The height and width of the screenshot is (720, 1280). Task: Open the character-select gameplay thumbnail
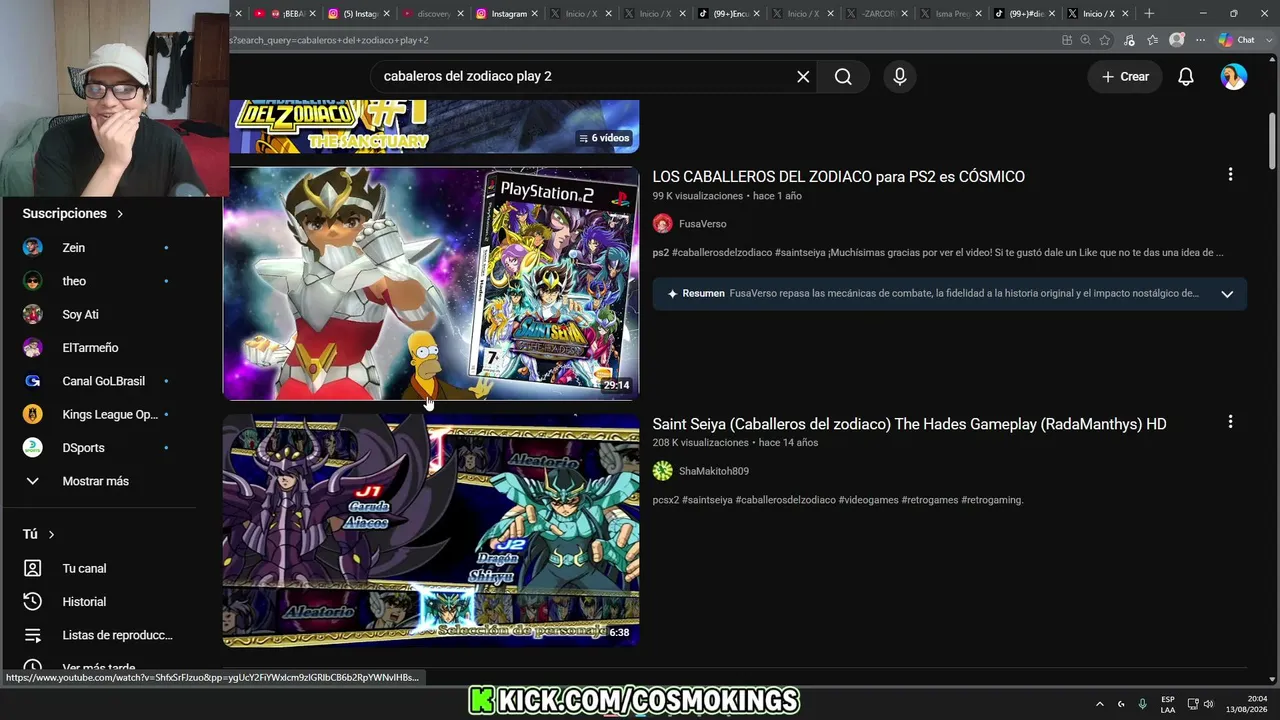pyautogui.click(x=431, y=530)
